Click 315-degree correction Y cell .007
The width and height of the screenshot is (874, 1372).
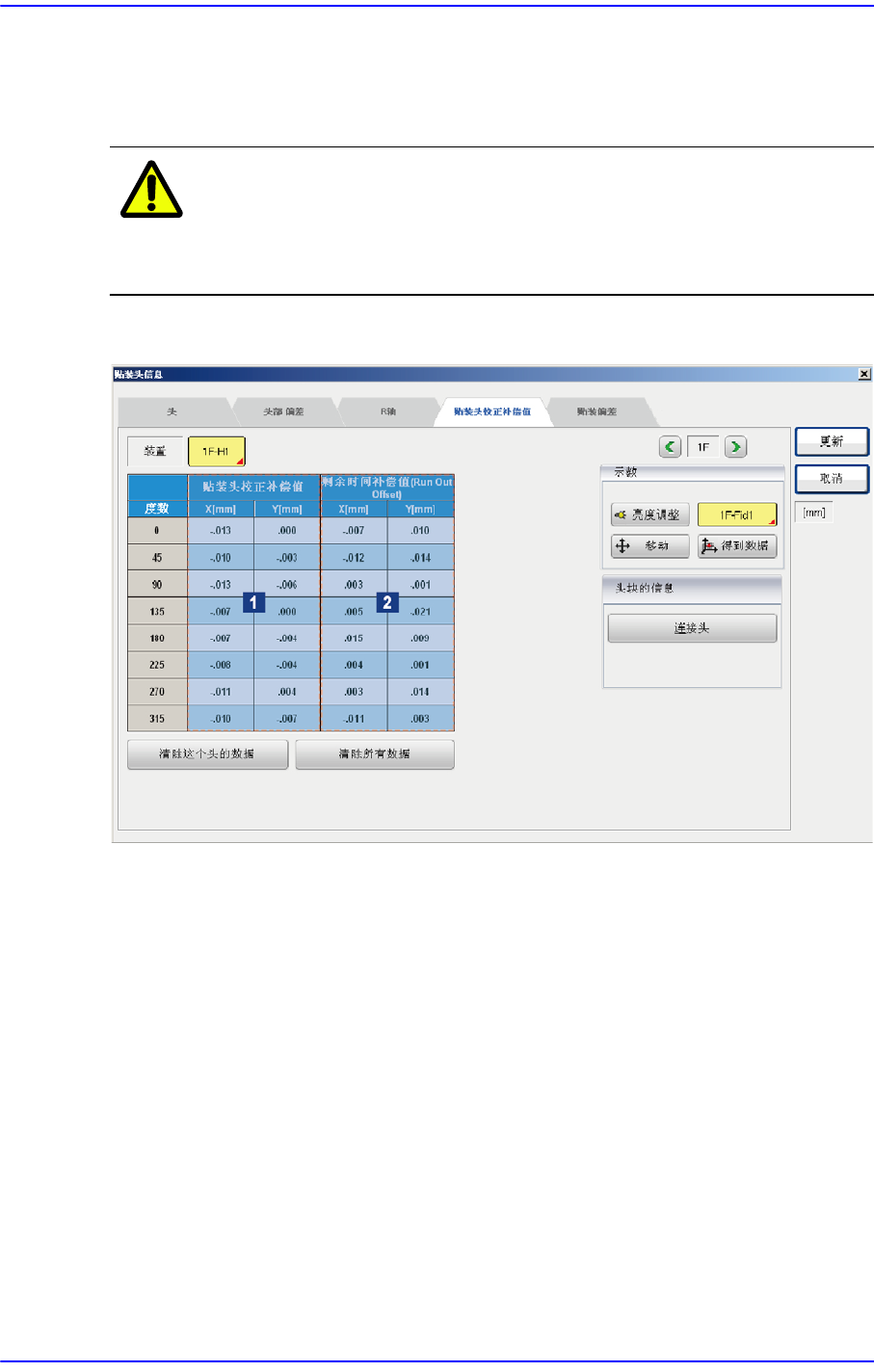click(287, 719)
